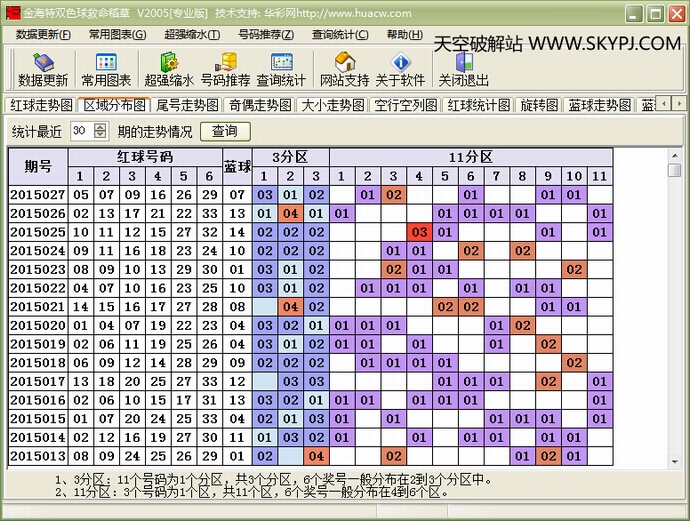Open 网站支持 house icon
Viewport: 690px width, 521px height.
pos(345,69)
